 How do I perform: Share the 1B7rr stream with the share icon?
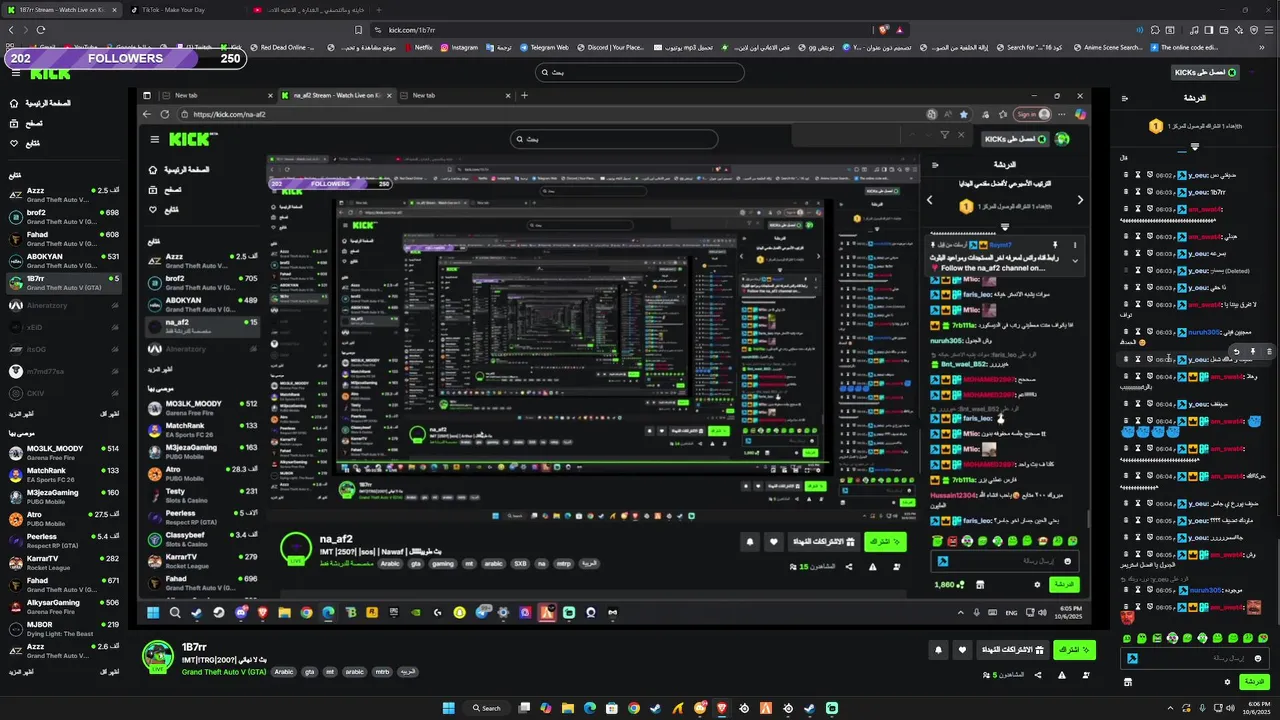point(1038,675)
